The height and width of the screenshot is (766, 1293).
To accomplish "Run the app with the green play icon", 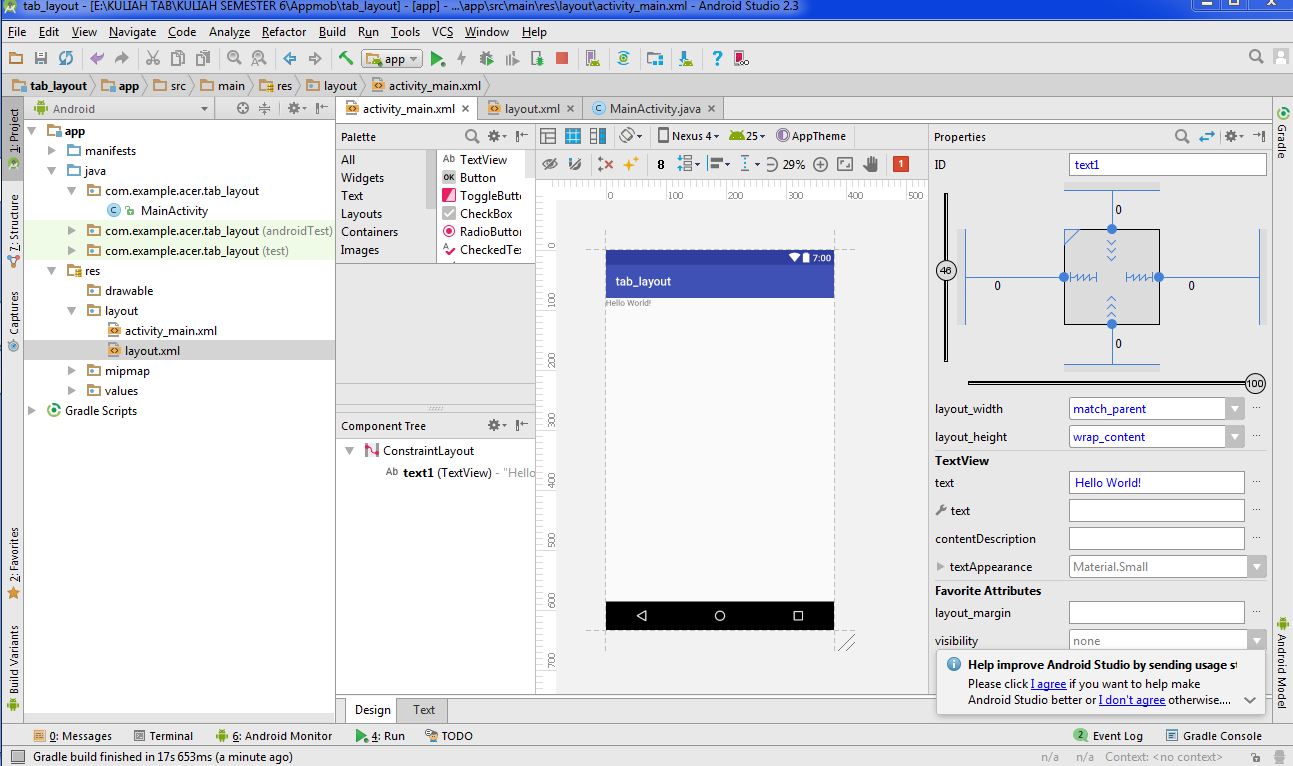I will [x=438, y=59].
